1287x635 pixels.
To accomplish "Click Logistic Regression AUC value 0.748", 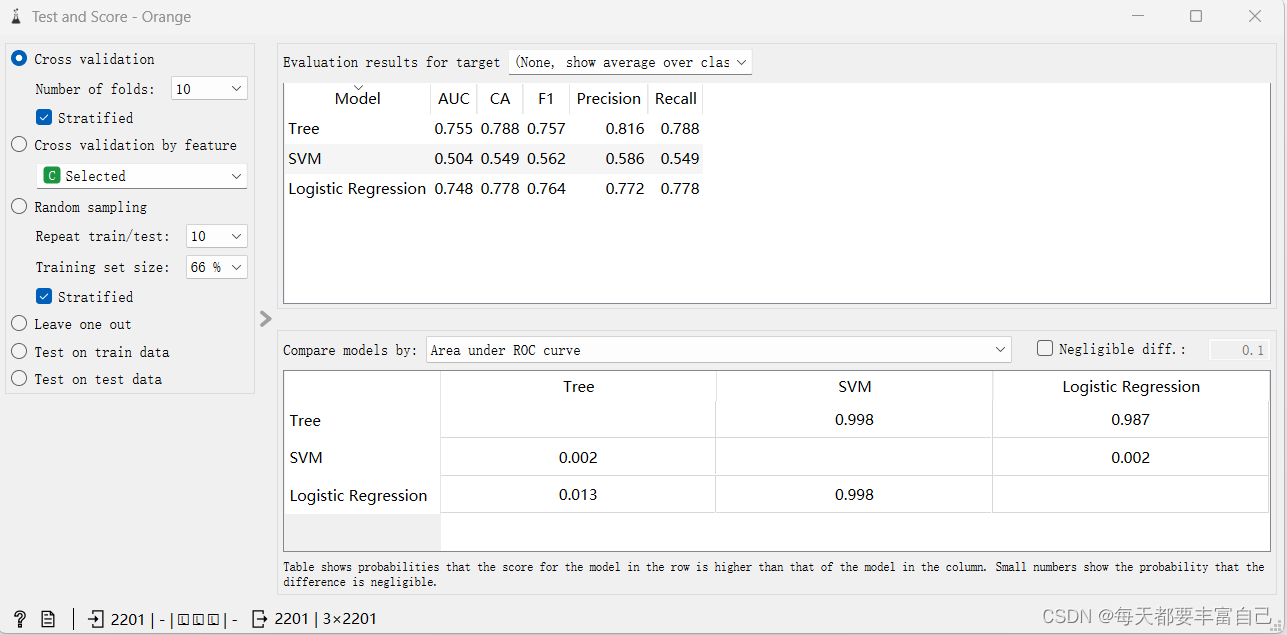I will pyautogui.click(x=454, y=188).
